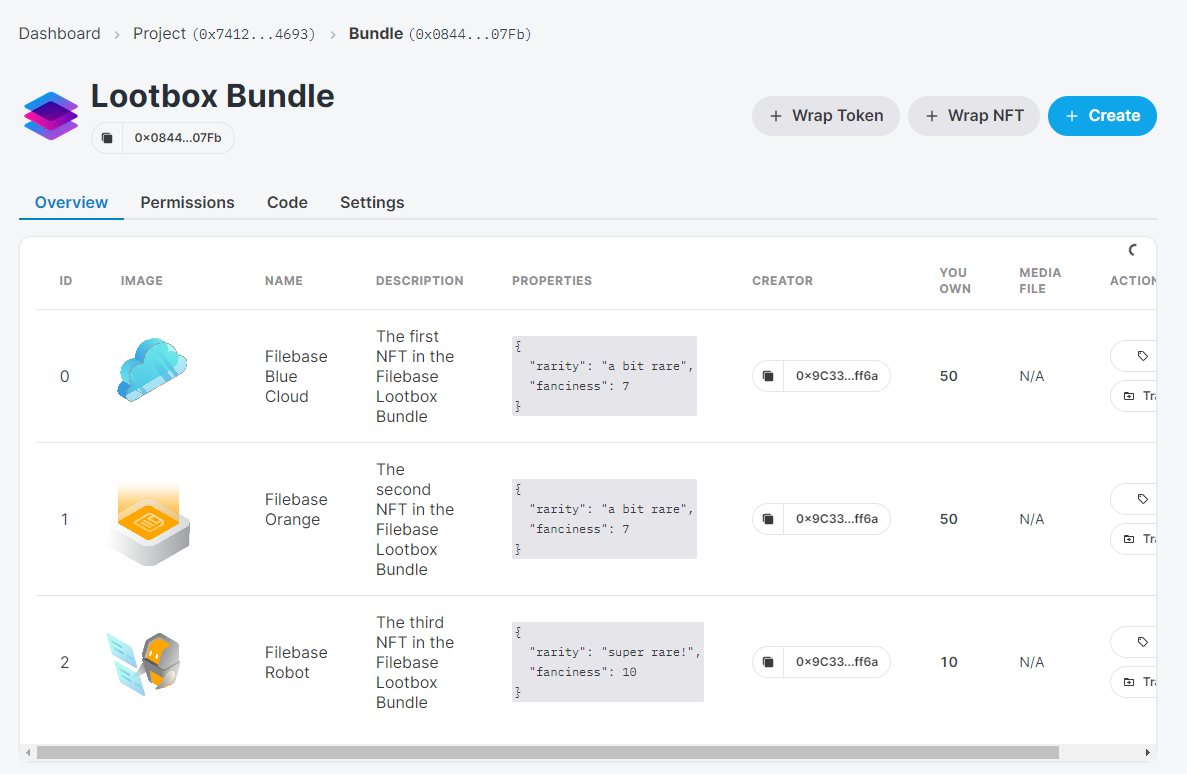Click the Wrap Token button
1187x774 pixels.
pos(826,116)
